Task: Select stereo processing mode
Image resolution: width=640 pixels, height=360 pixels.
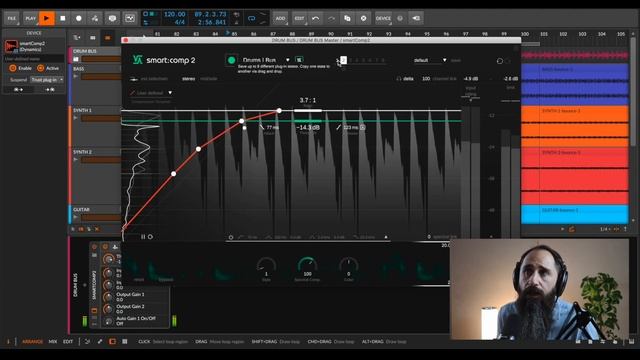Action: coord(188,79)
